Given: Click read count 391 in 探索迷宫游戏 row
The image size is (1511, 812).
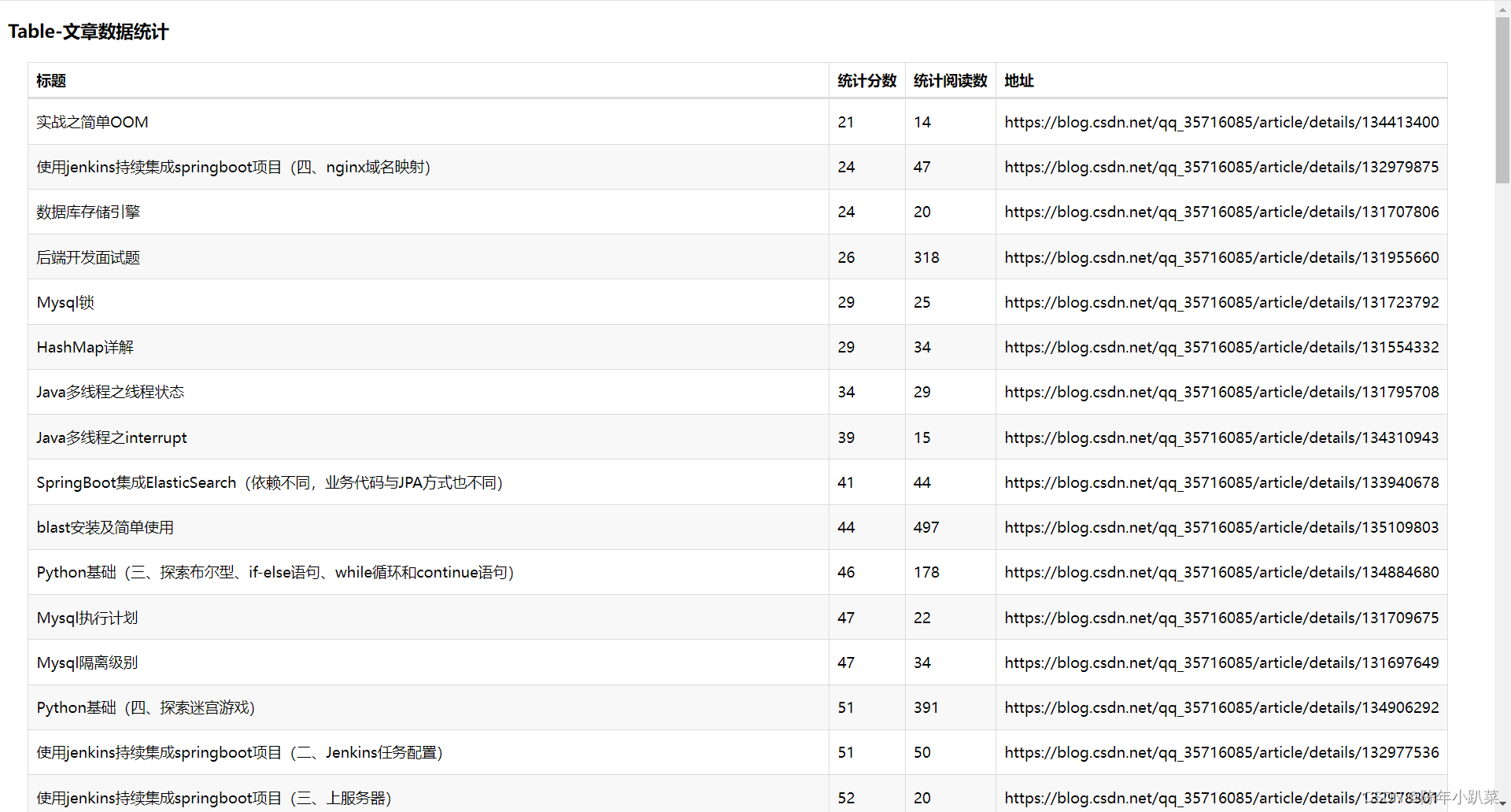Looking at the screenshot, I should tap(926, 707).
